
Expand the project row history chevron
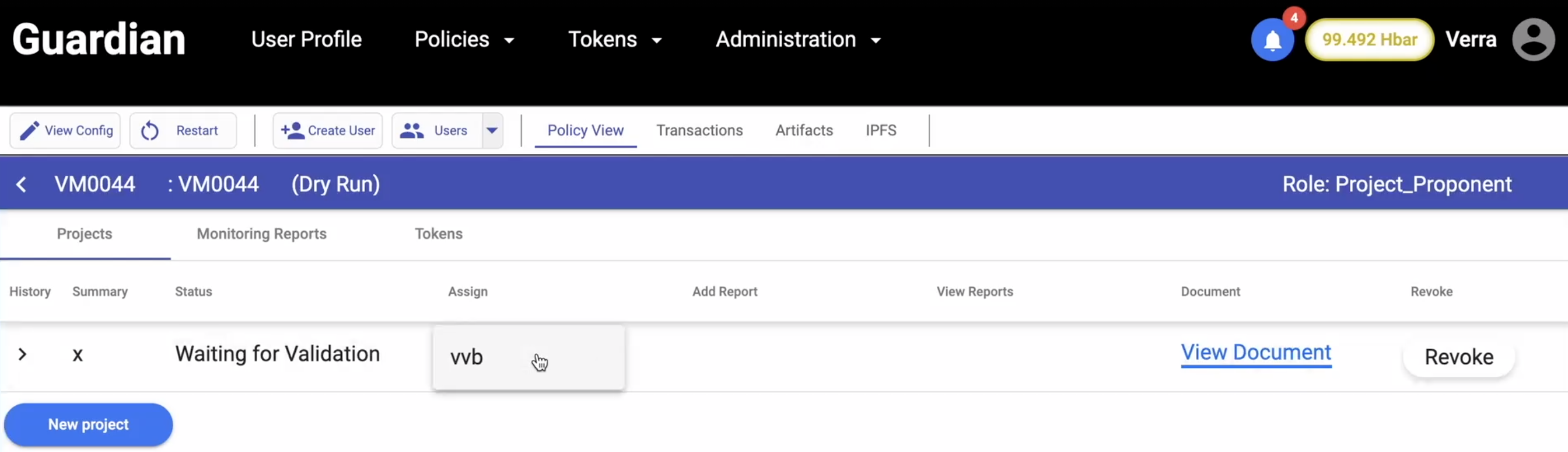point(23,354)
